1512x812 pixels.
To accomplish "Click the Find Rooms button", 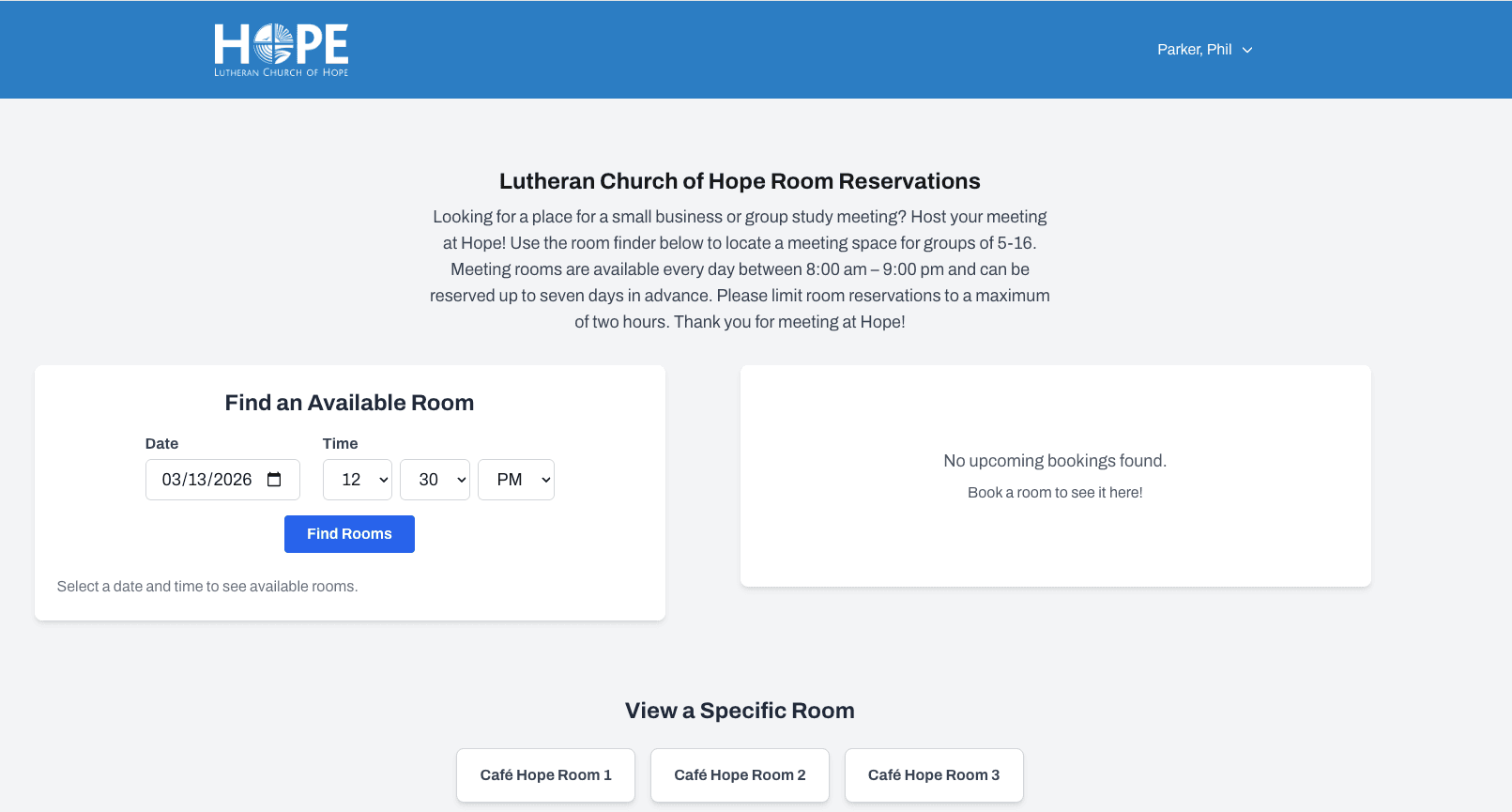I will (349, 534).
